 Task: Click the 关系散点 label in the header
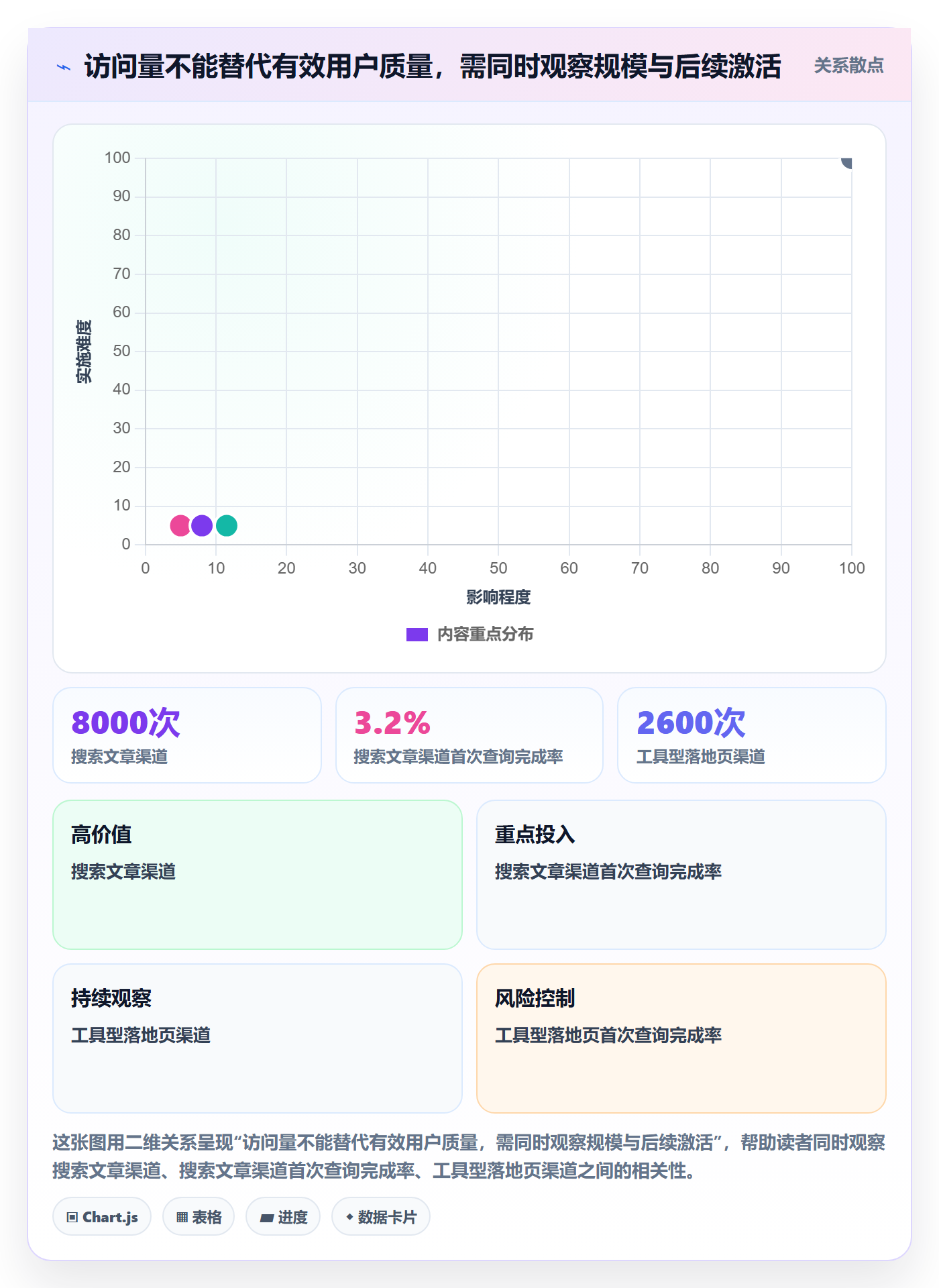848,66
